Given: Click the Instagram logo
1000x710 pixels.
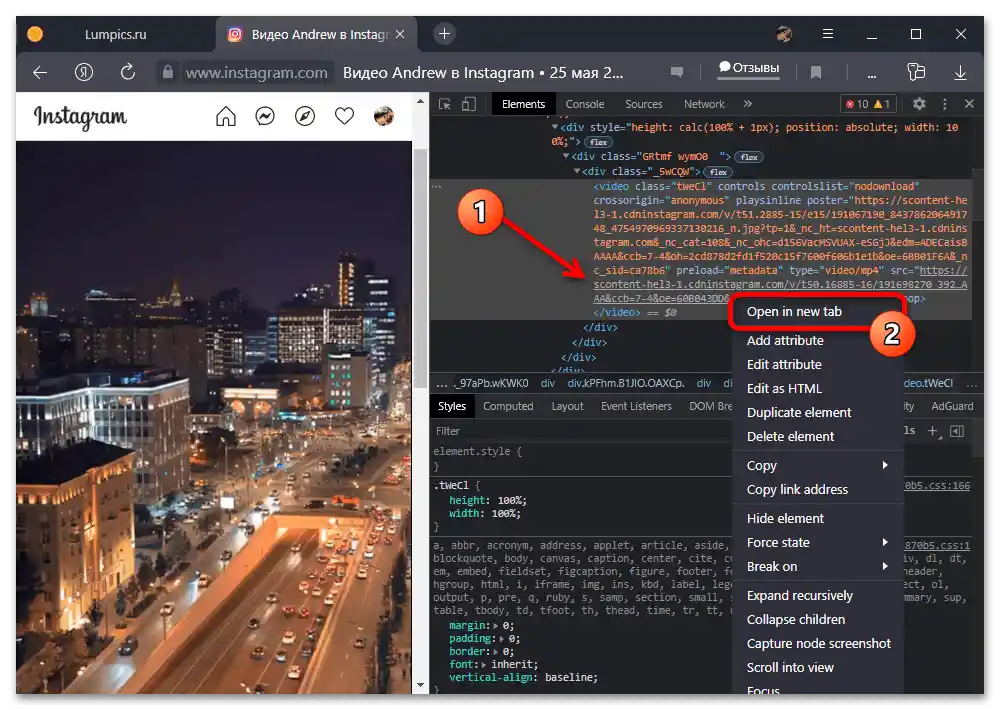Looking at the screenshot, I should 80,117.
